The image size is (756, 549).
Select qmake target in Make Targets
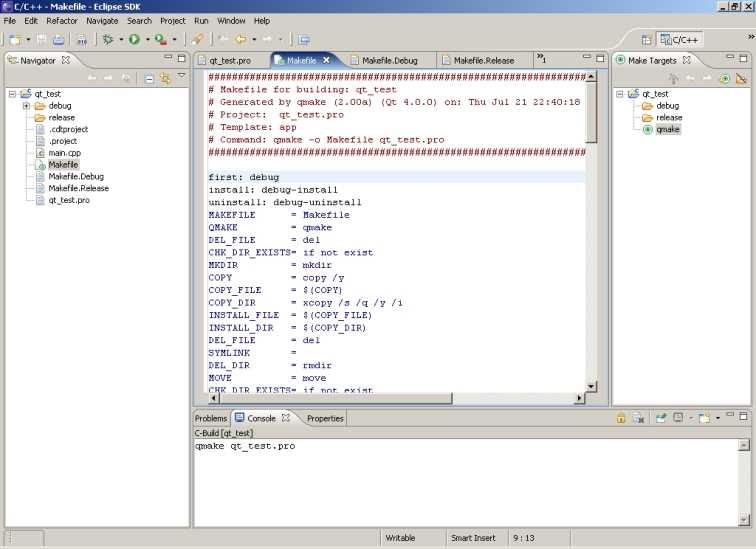click(668, 129)
